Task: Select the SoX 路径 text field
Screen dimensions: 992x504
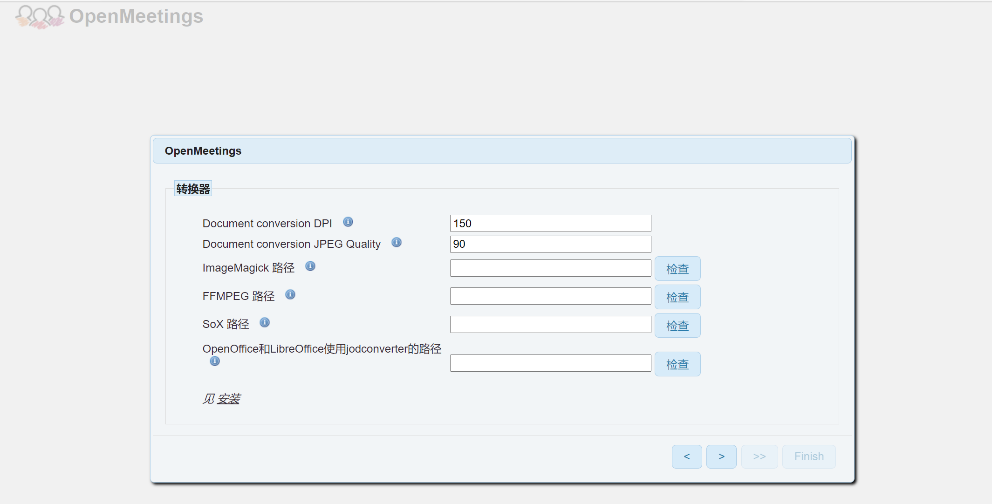Action: [550, 324]
